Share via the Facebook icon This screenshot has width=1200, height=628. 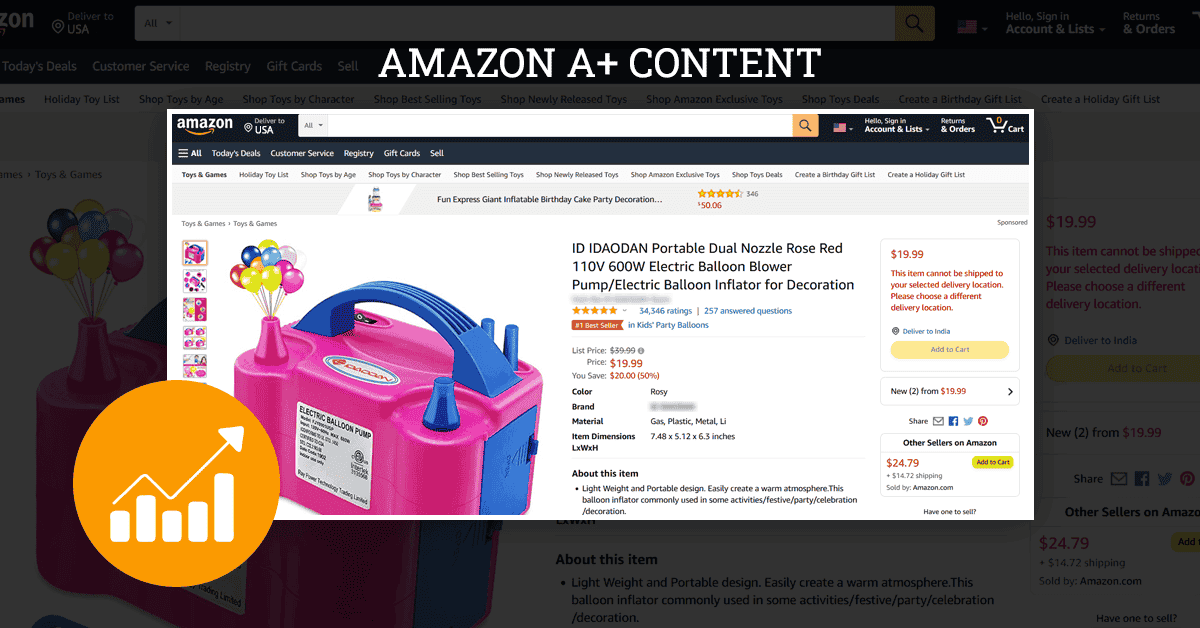pos(953,421)
